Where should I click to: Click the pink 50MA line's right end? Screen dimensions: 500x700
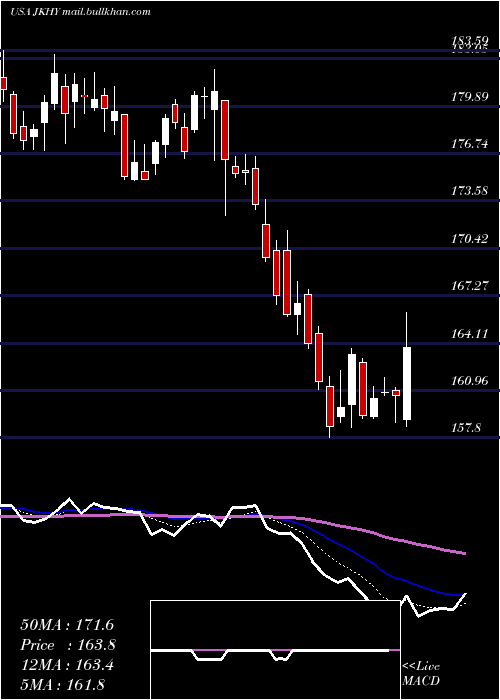pos(464,553)
